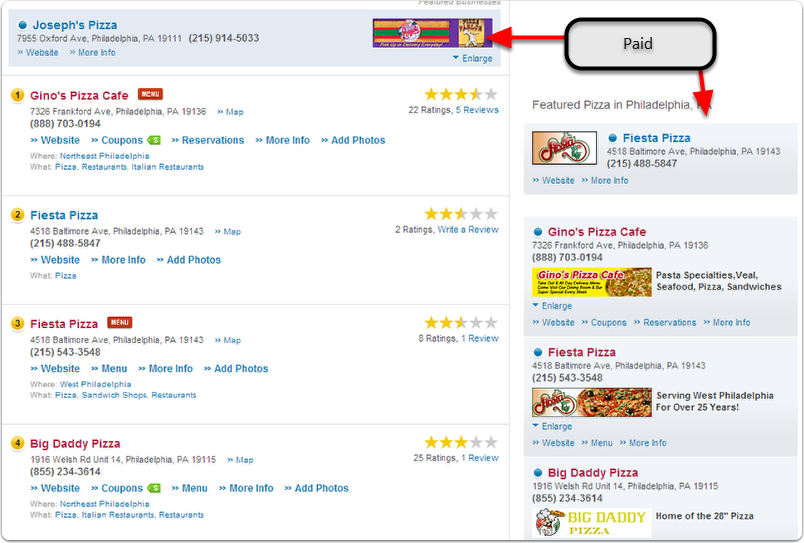Read the 1 Review of Fiesta Pizza with 8 Ratings
The height and width of the screenshot is (543, 804).
pos(480,338)
